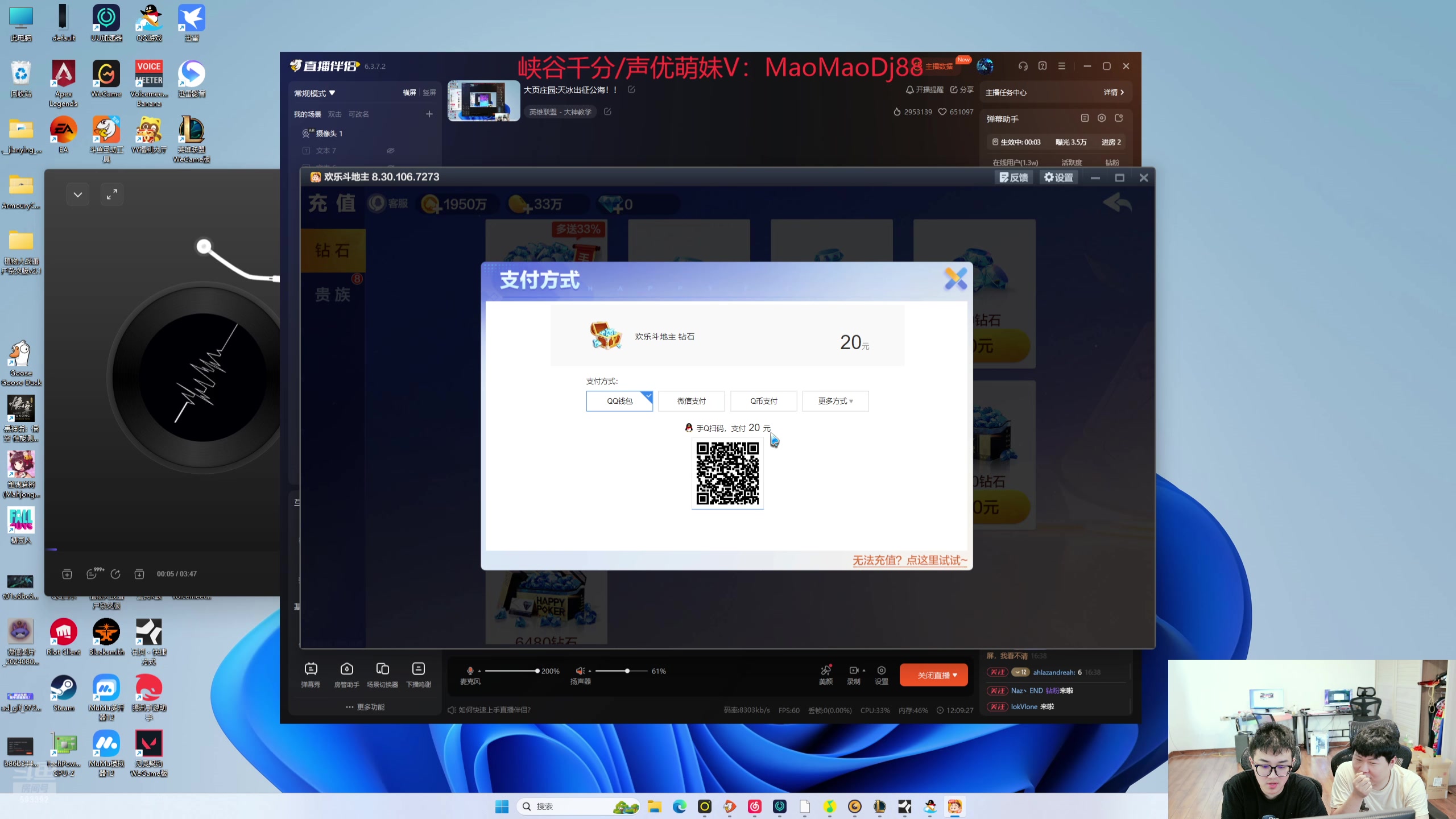Select 微信支付 payment method
The width and height of the screenshot is (1456, 819).
[x=691, y=401]
